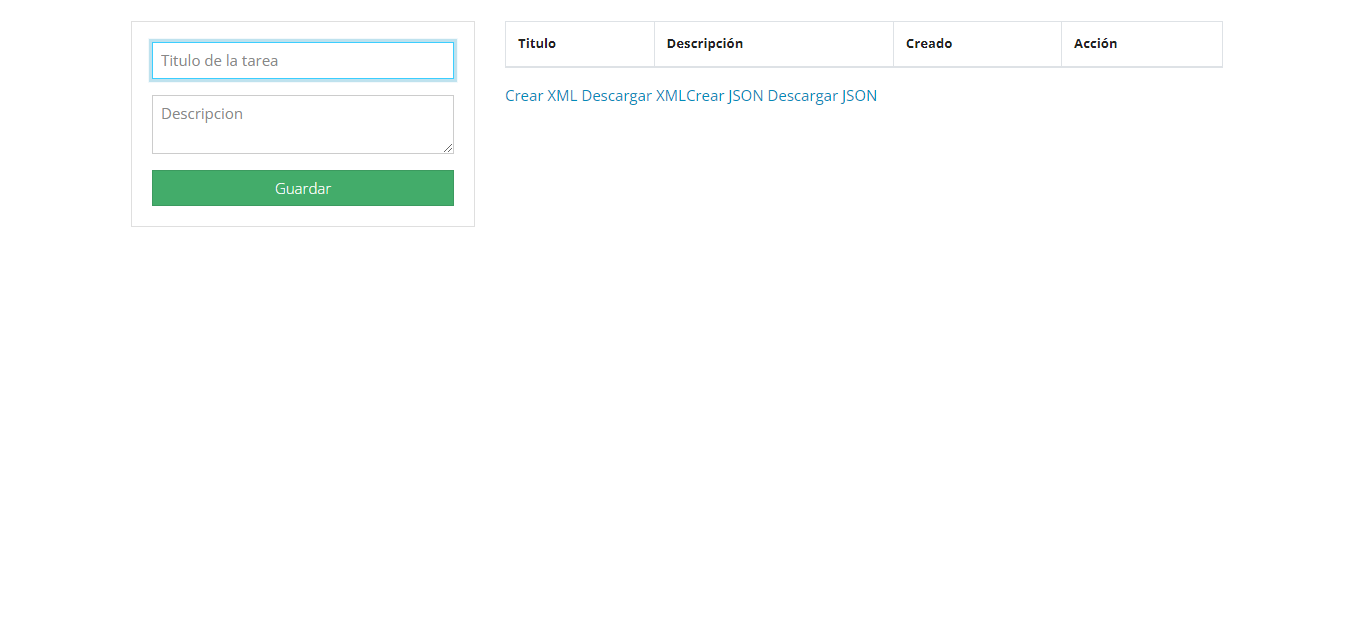Click Descargar JSON to download the JSON file

822,95
